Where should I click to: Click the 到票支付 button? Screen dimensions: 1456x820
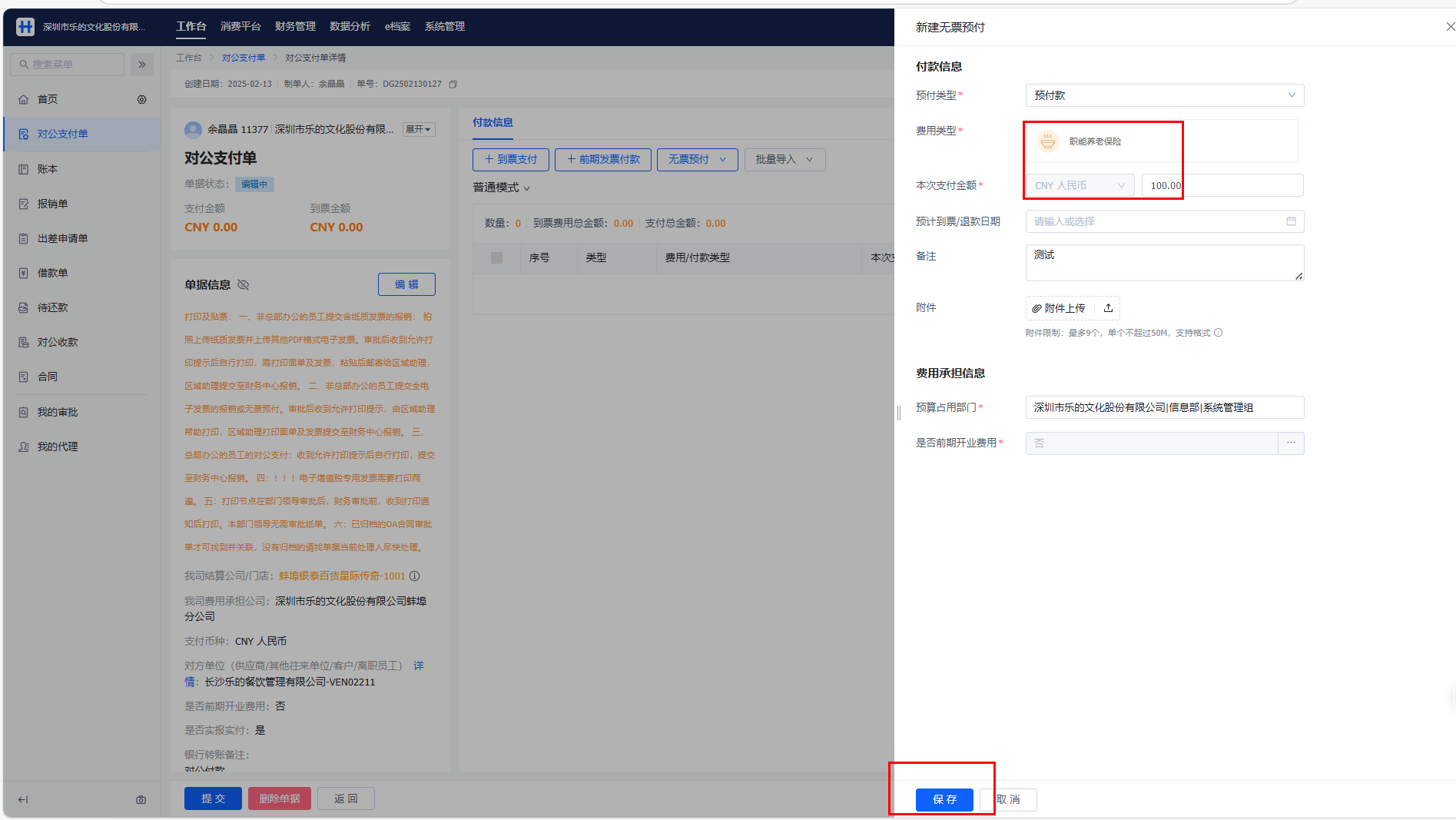click(510, 159)
